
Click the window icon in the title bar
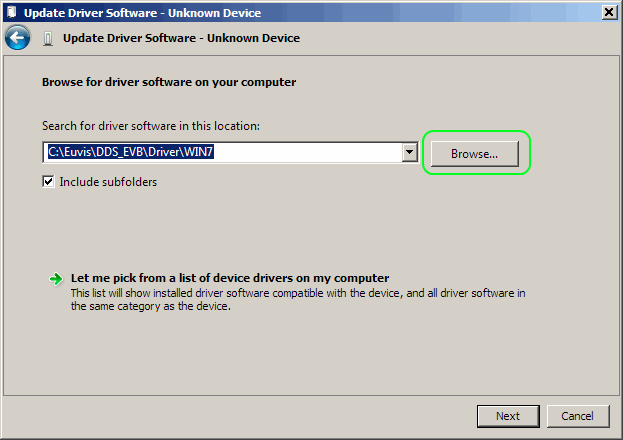(11, 12)
